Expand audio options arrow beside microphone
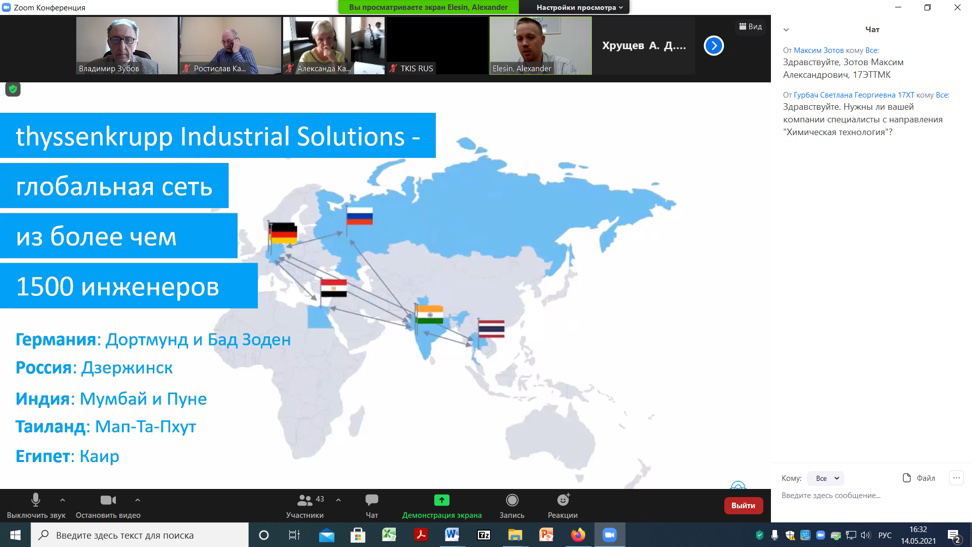The image size is (972, 547). (x=63, y=500)
